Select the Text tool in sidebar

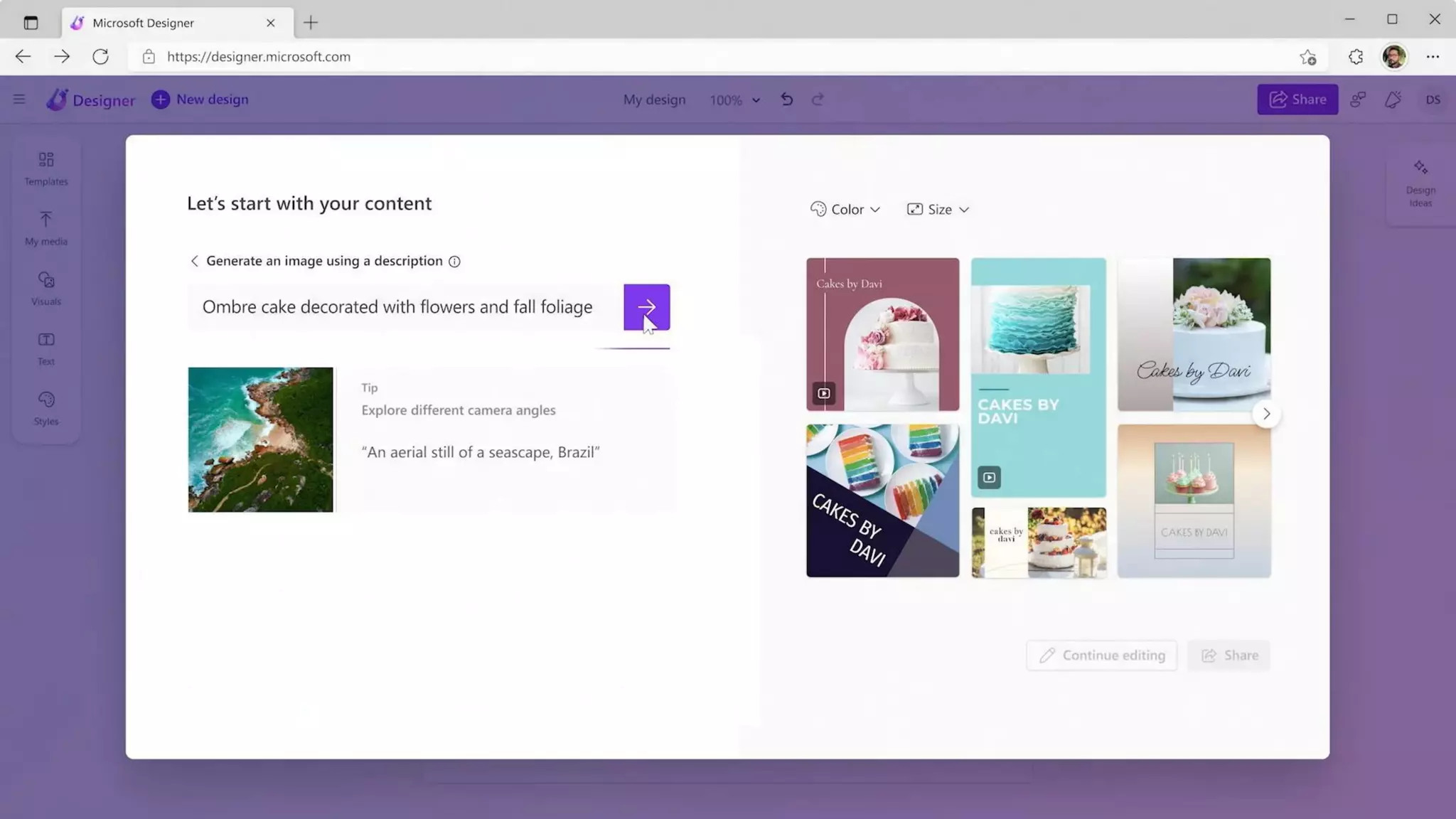[46, 348]
